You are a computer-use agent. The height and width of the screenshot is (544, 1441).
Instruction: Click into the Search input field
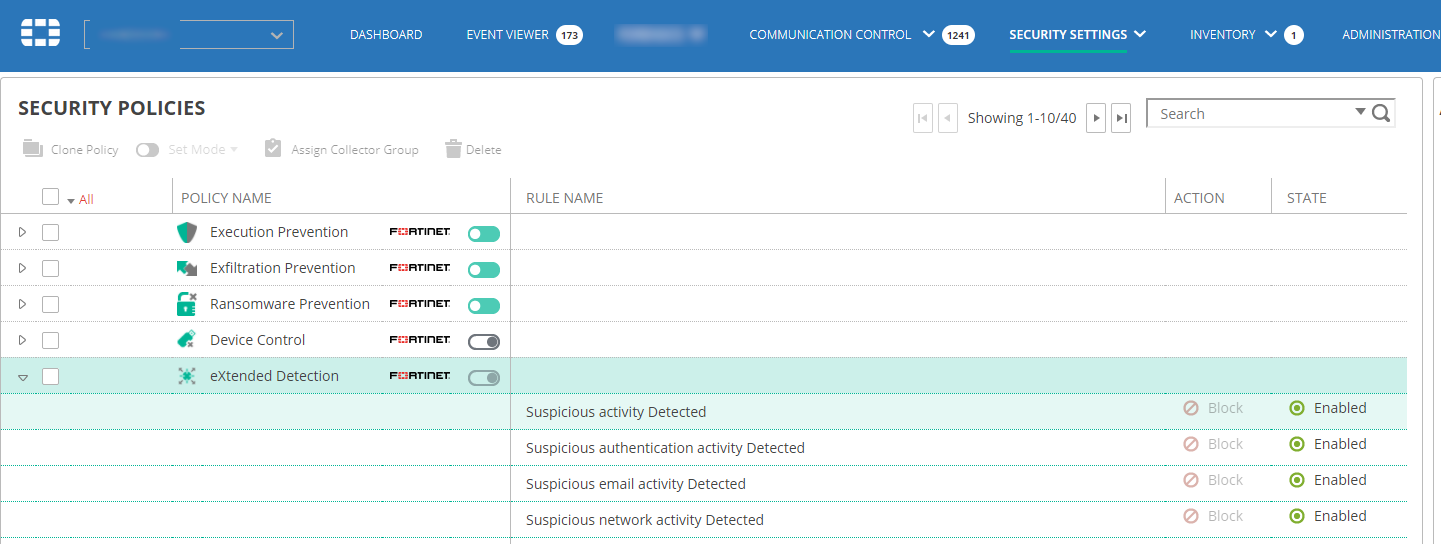(x=1250, y=114)
